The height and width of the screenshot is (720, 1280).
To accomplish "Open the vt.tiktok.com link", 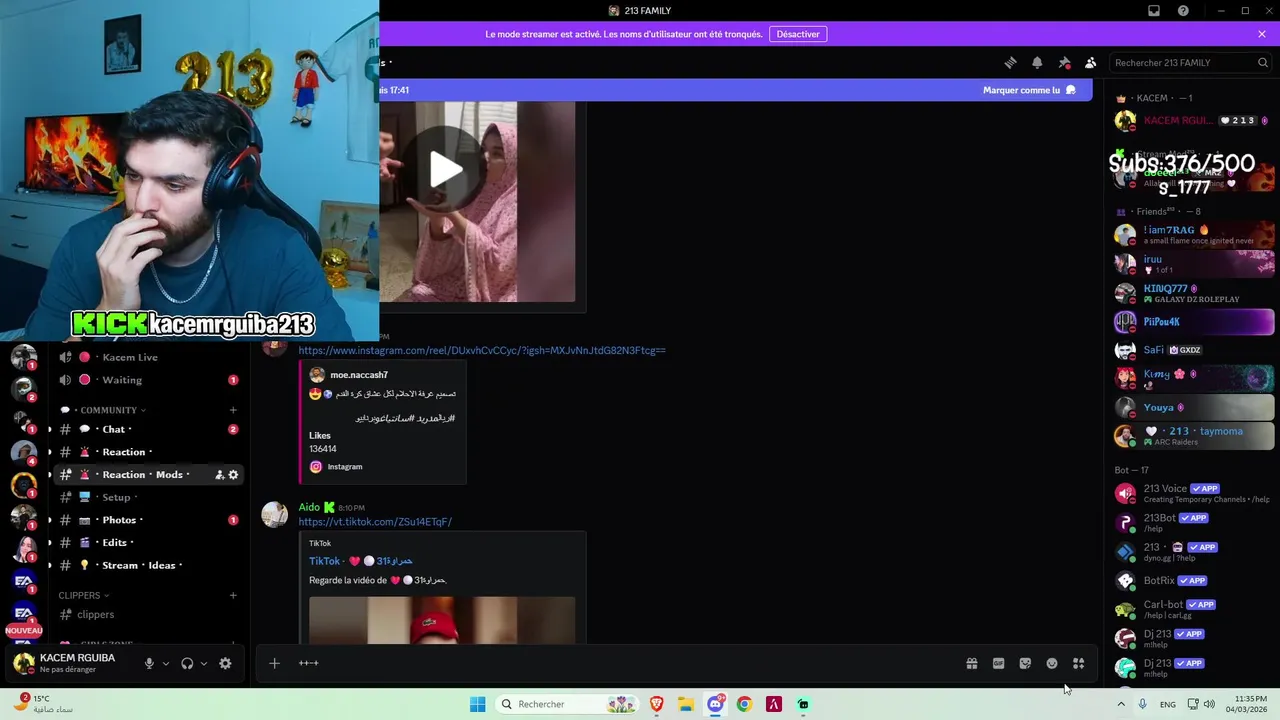I will [375, 522].
